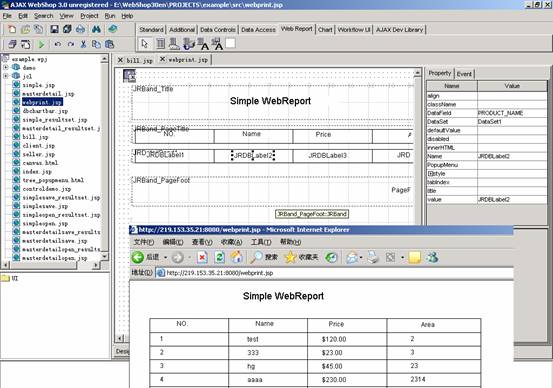Open the Run menu
This screenshot has width=553, height=388.
point(110,16)
